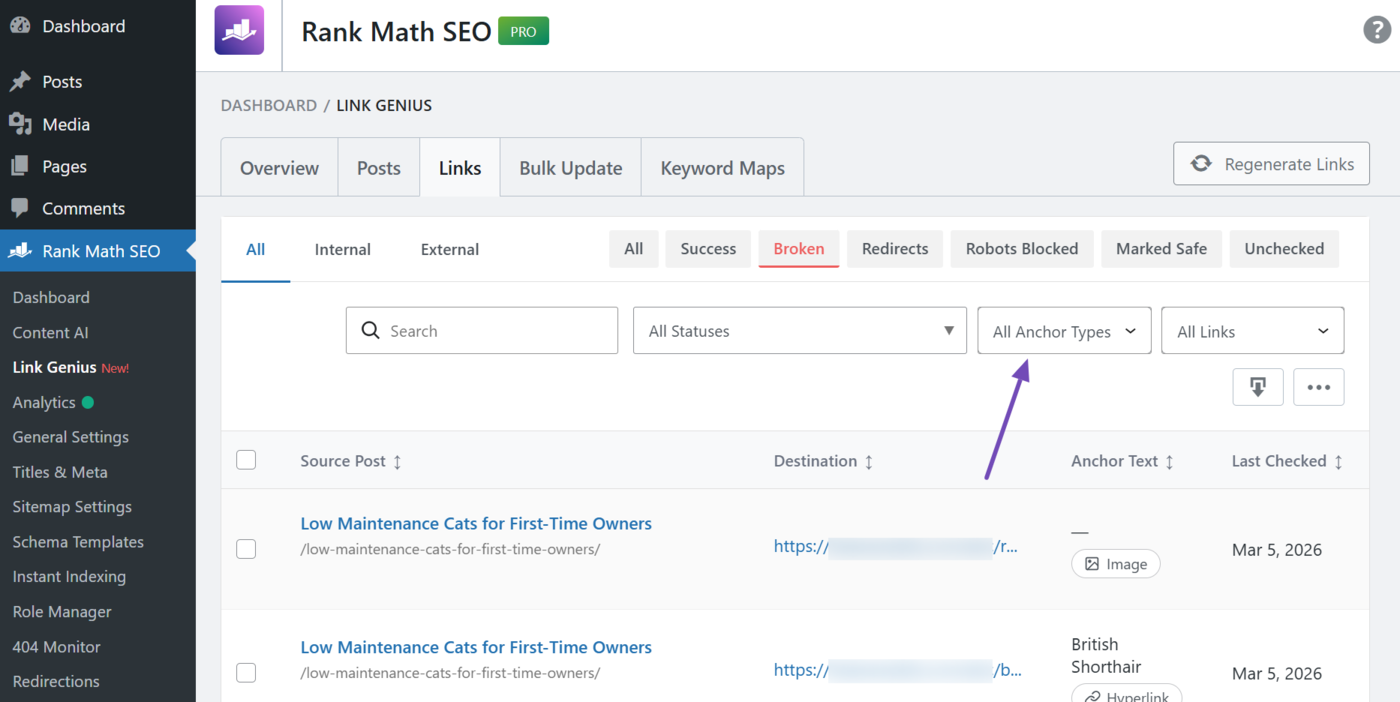The width and height of the screenshot is (1400, 702).
Task: Click the search magnifier icon
Action: click(370, 331)
